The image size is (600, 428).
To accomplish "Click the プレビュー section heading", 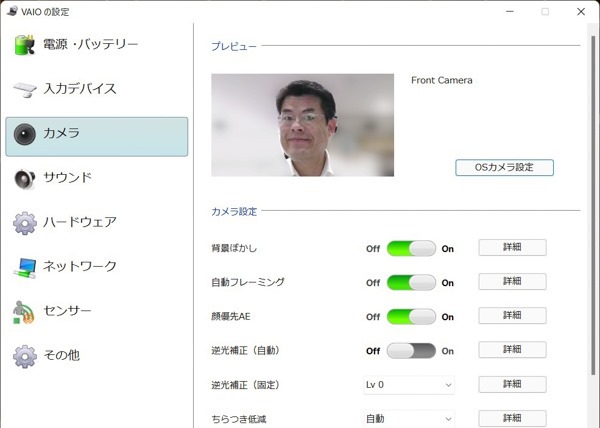I will [234, 46].
